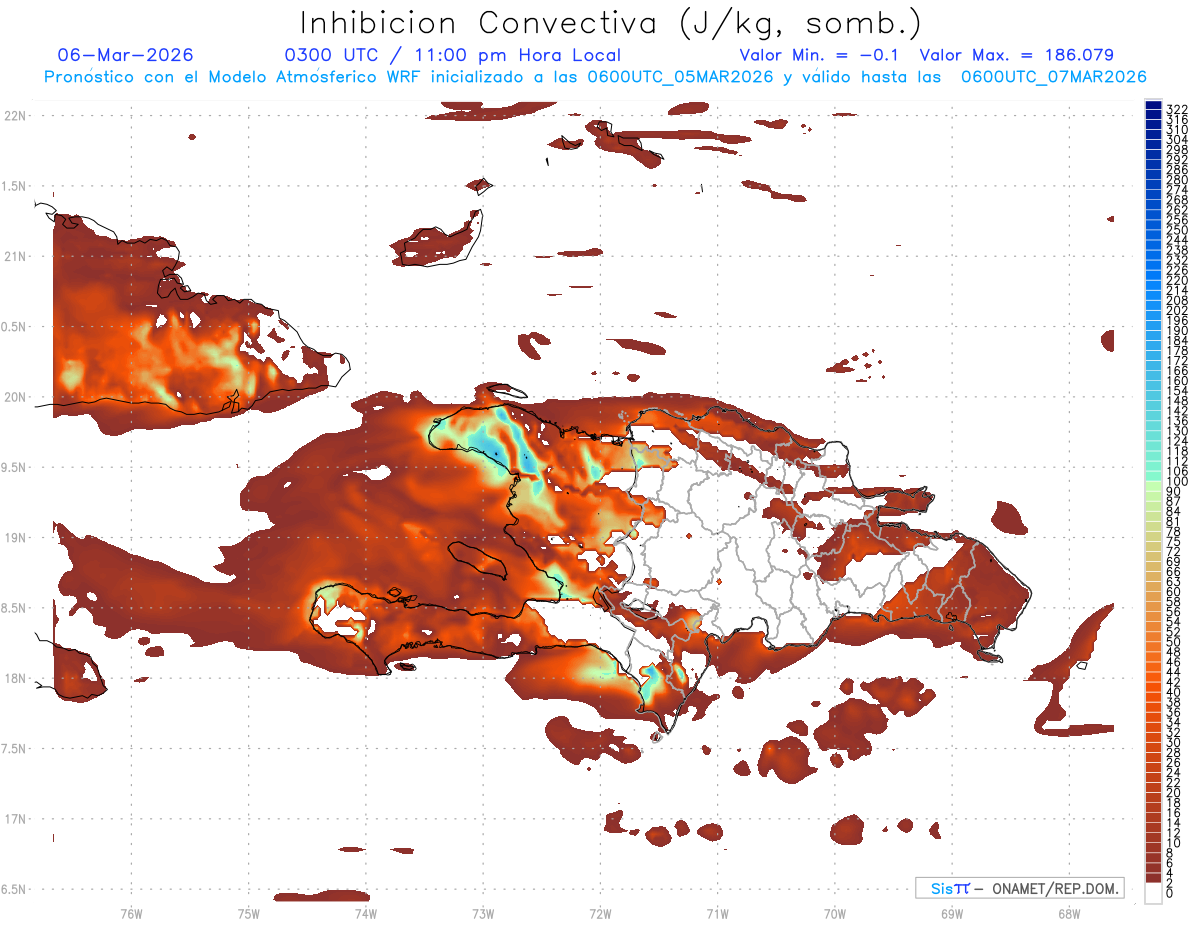Screen dimensions: 1200x927
Task: Click the '7.5N' latitude label
Action: pos(15,748)
